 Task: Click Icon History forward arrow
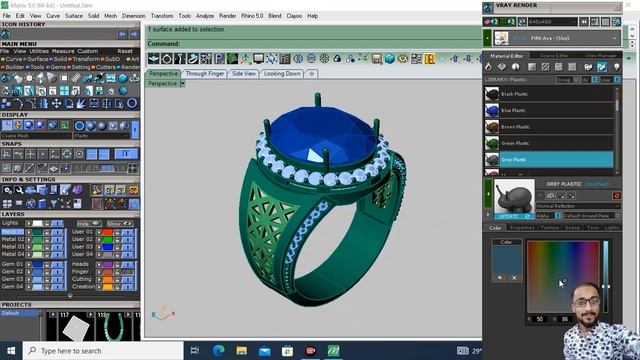click(133, 34)
